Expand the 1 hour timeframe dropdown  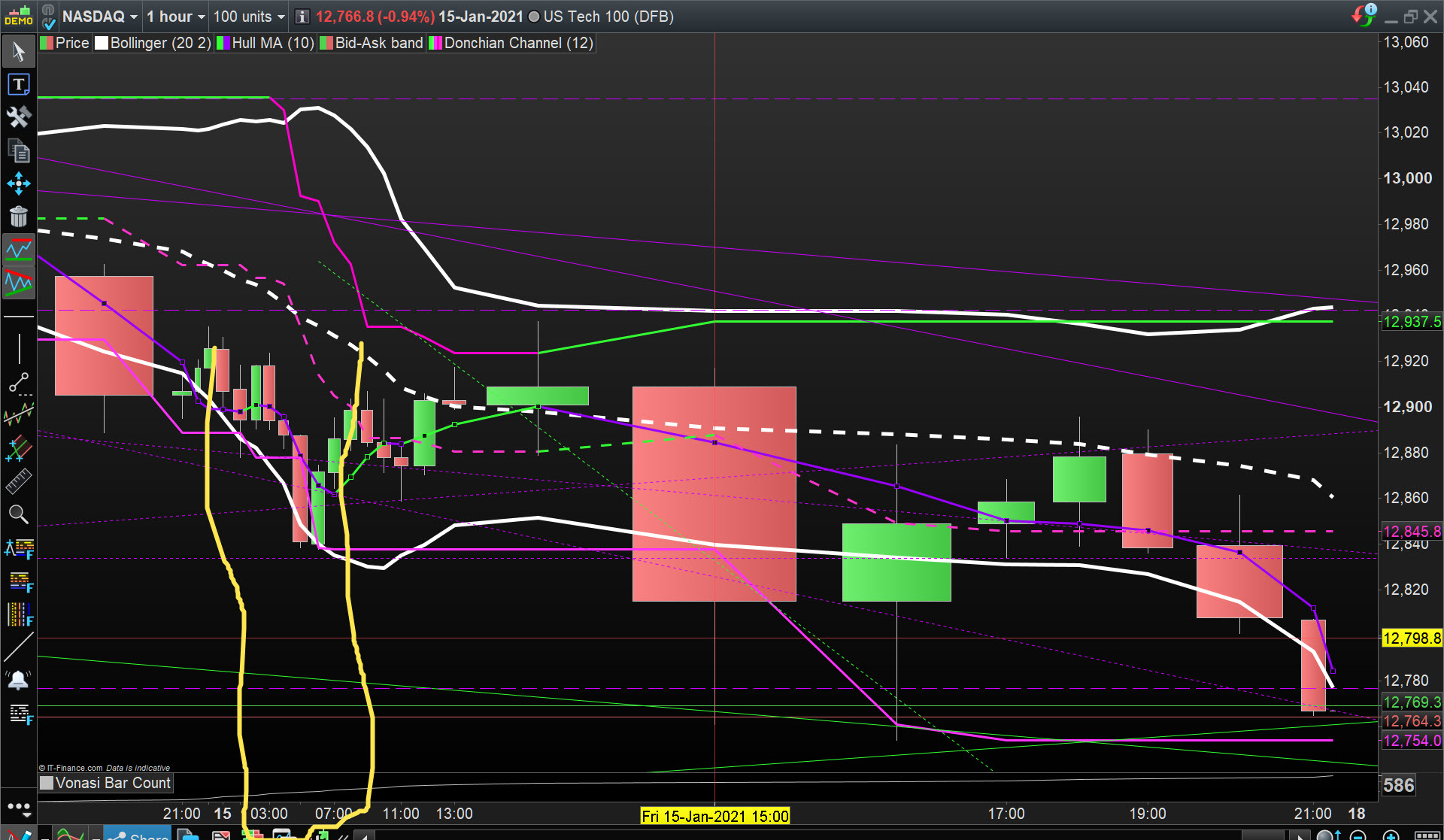(x=176, y=17)
